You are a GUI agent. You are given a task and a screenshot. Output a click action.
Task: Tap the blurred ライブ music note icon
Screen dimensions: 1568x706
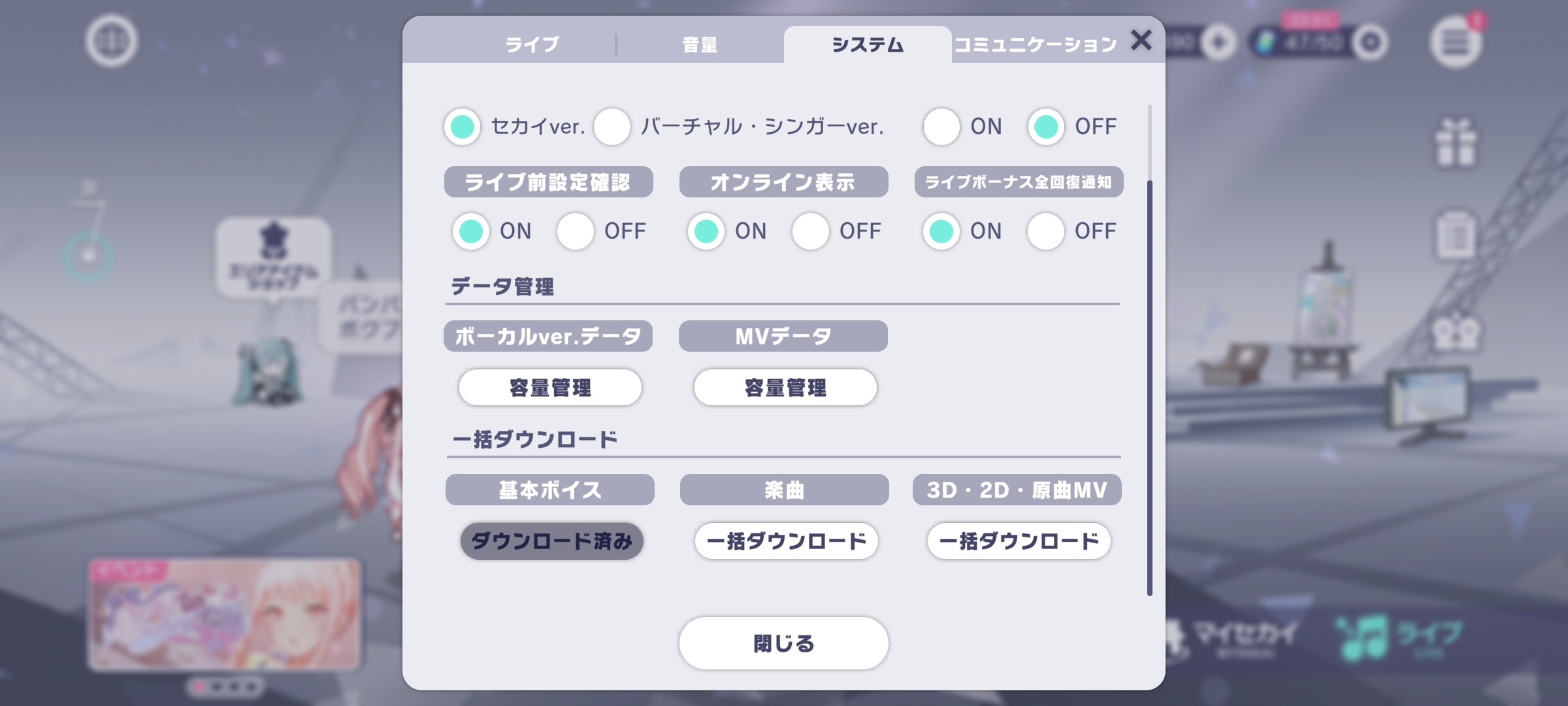point(1398,637)
